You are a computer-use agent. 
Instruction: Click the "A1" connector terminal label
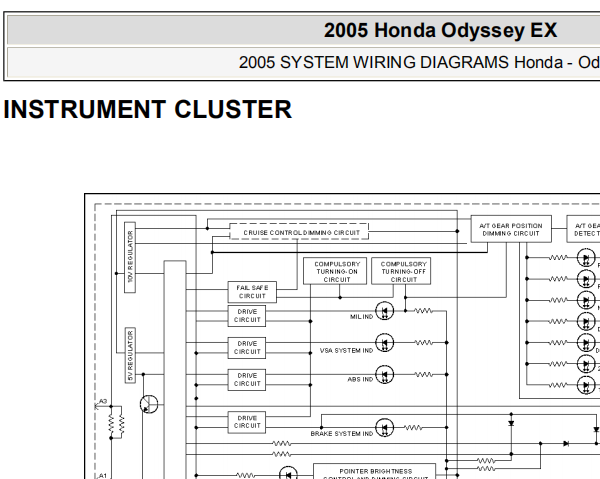coord(103,476)
